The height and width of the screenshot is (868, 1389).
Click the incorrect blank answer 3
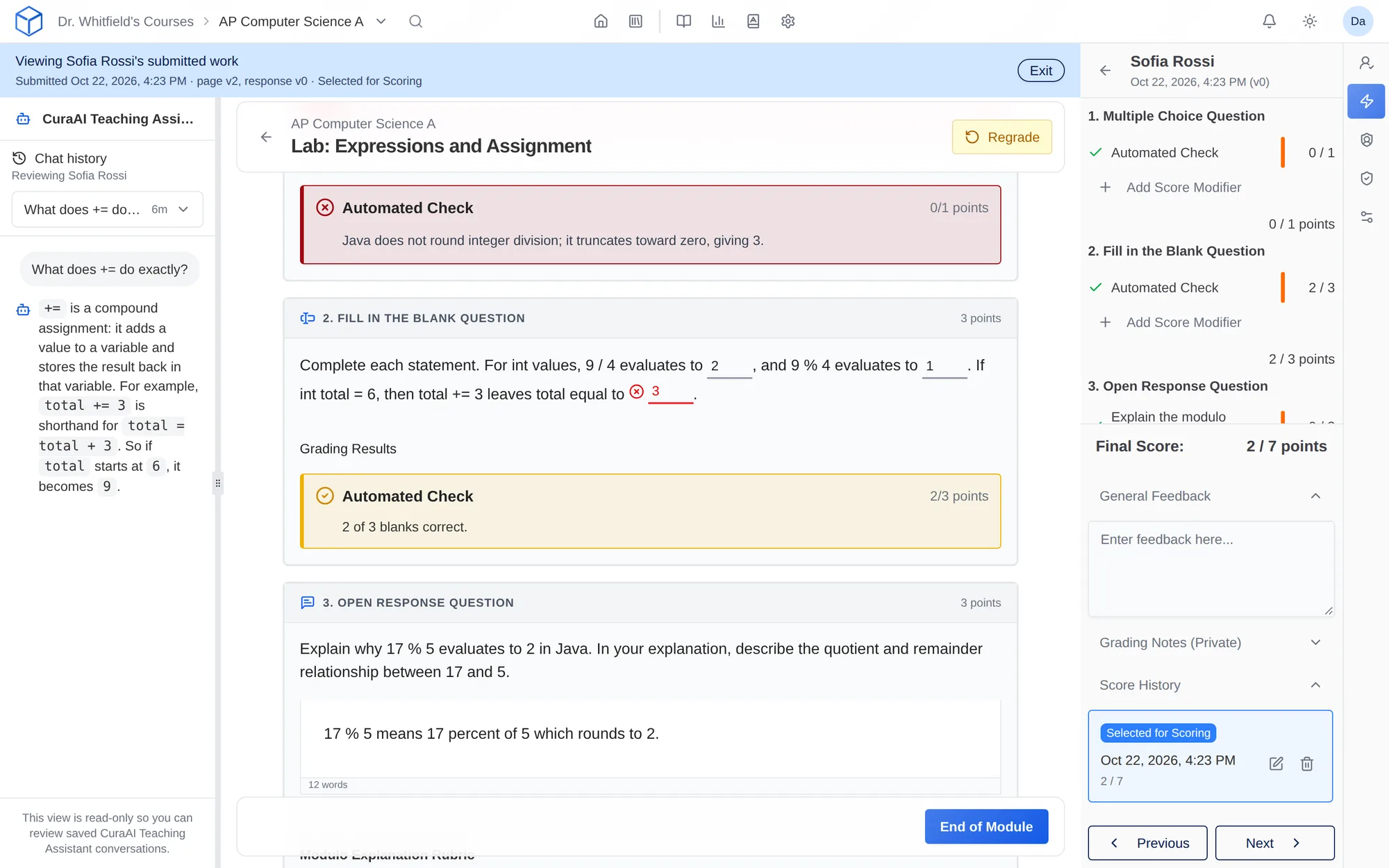click(x=670, y=392)
